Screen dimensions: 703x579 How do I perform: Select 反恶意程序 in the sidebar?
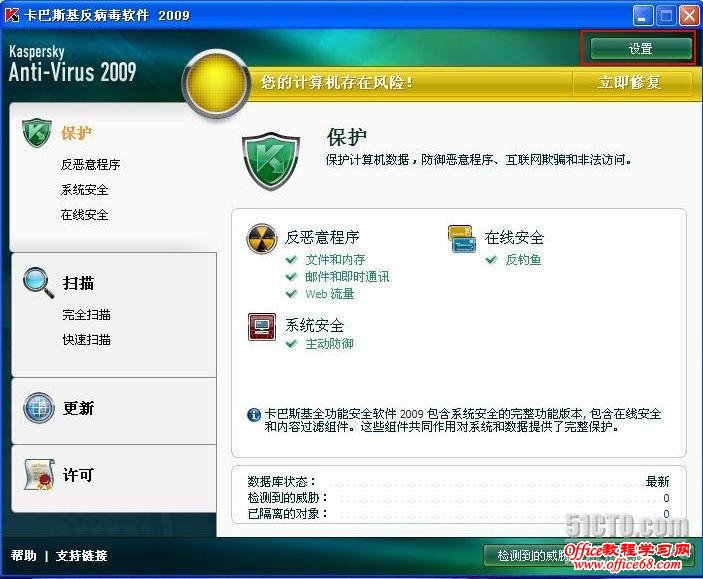pos(91,165)
